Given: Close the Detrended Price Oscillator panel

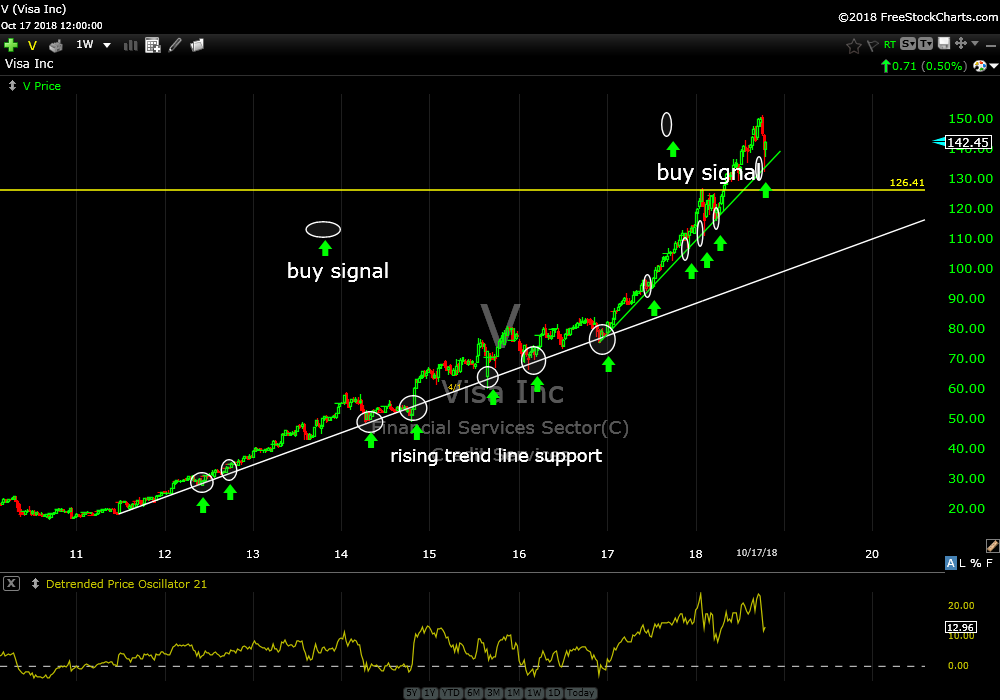Looking at the screenshot, I should pyautogui.click(x=11, y=584).
